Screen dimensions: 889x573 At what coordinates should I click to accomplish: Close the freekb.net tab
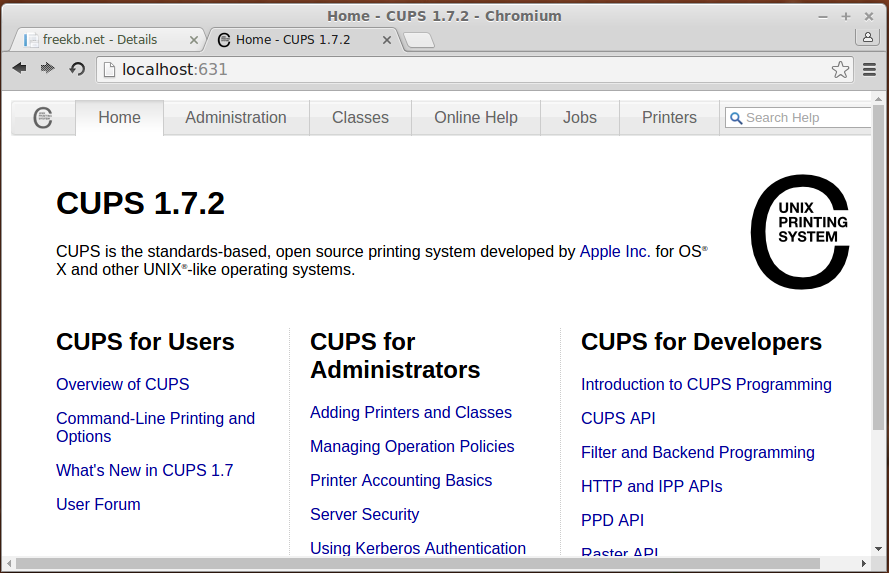click(193, 40)
